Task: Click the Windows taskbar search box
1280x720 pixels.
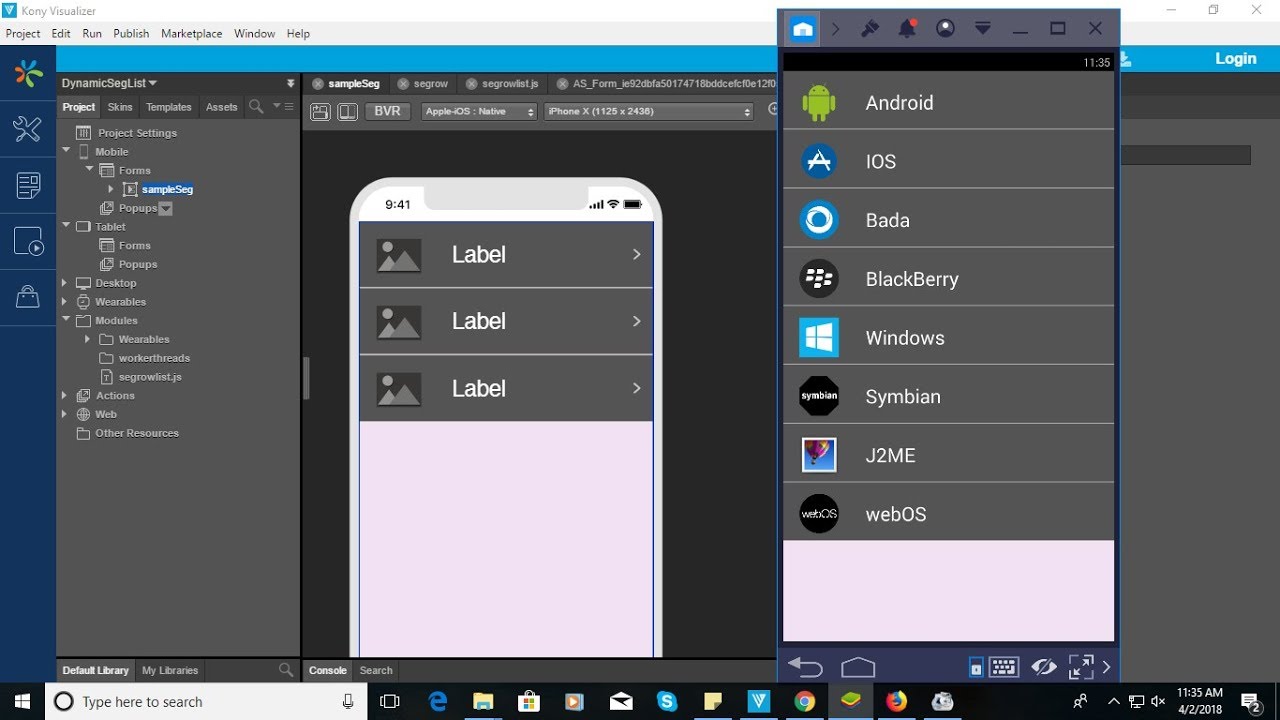Action: click(205, 701)
